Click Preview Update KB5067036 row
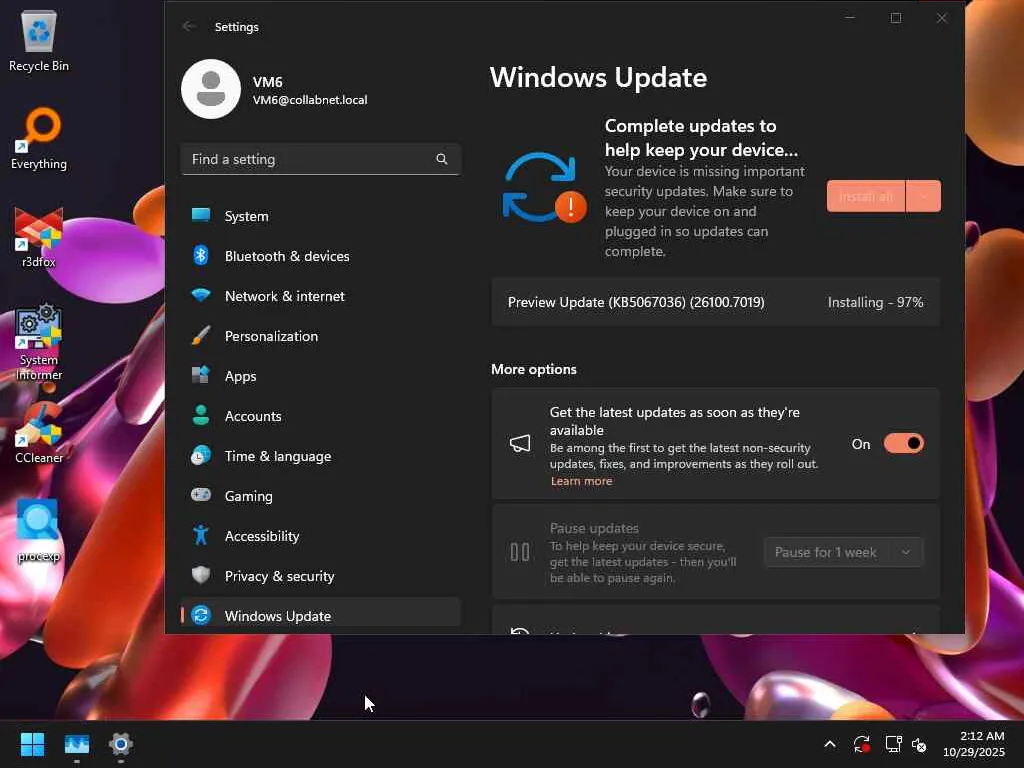 click(716, 302)
